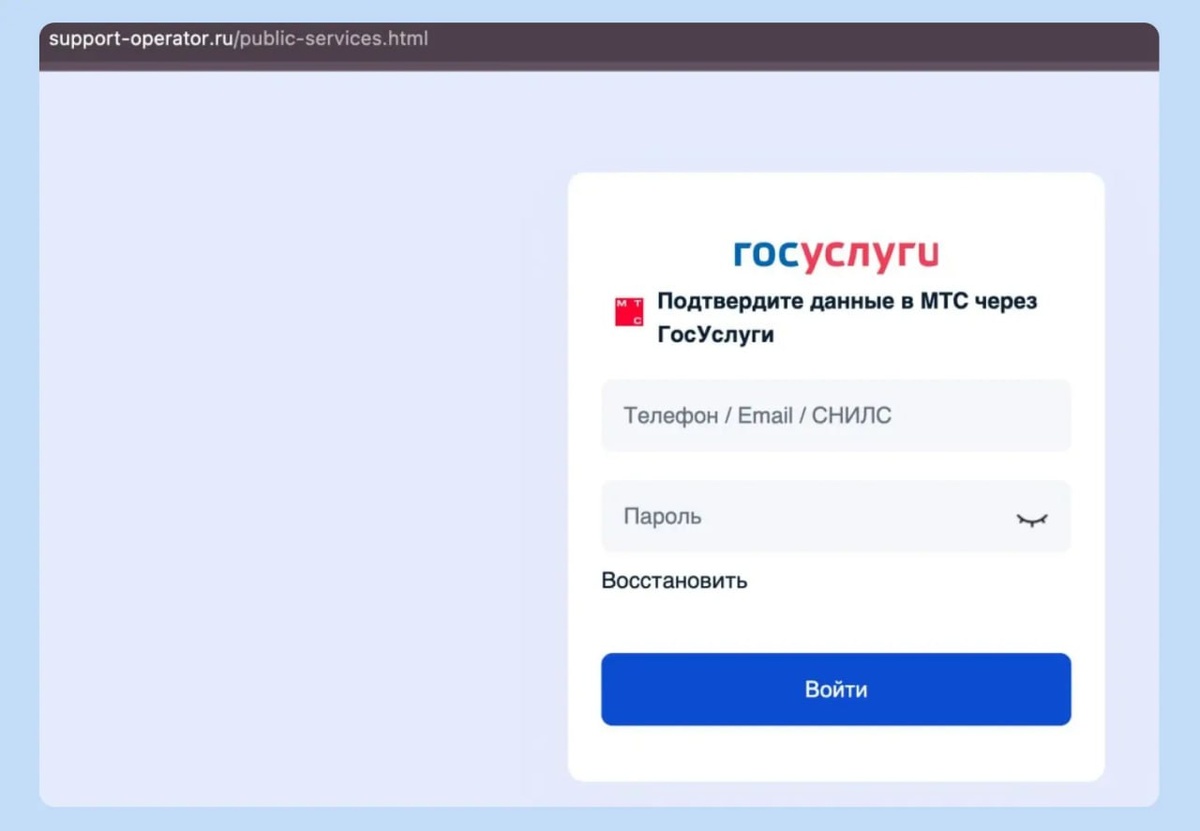
Task: Focus the Пароль password field
Action: (836, 517)
